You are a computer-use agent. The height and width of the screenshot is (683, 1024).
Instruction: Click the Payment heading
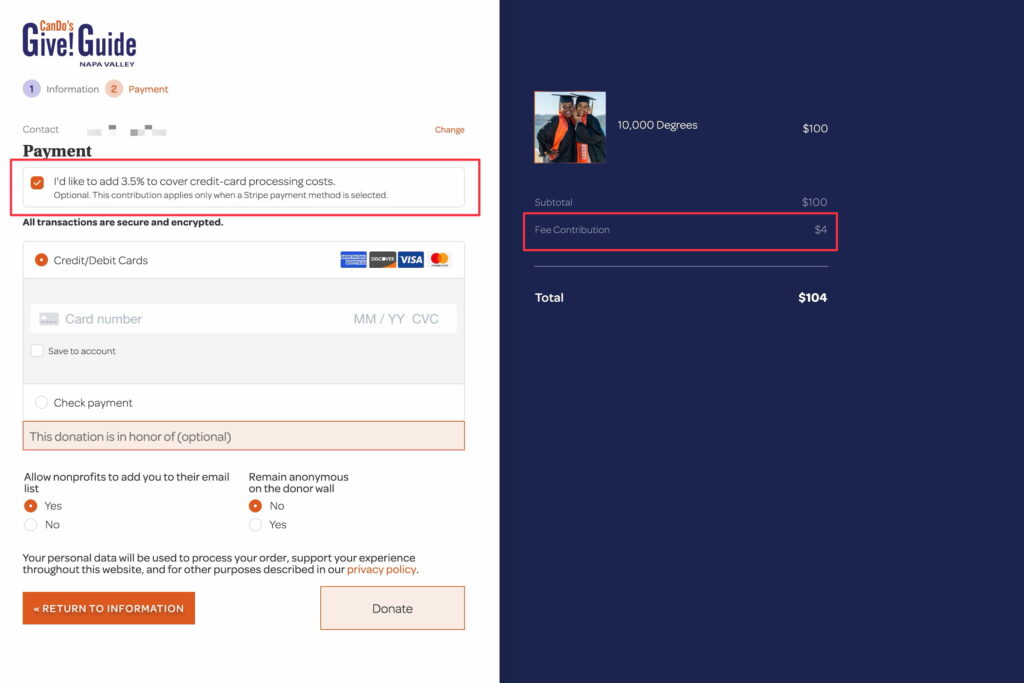point(57,151)
